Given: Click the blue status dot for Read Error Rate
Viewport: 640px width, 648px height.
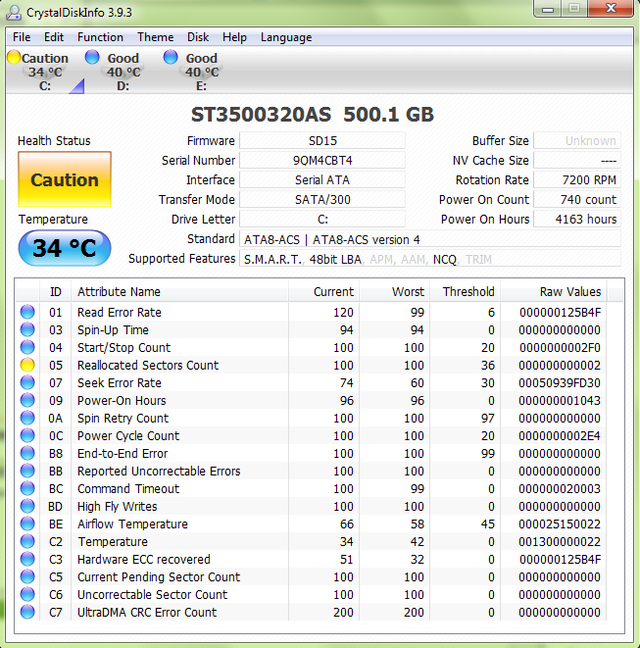Looking at the screenshot, I should (x=28, y=312).
